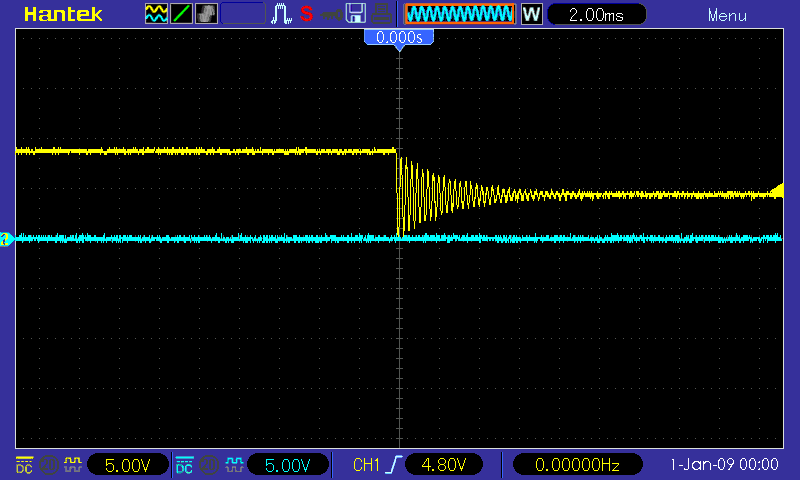Click the yellow trigger level arrow marker
Image resolution: width=800 pixels, height=480 pixels.
pyautogui.click(x=777, y=191)
